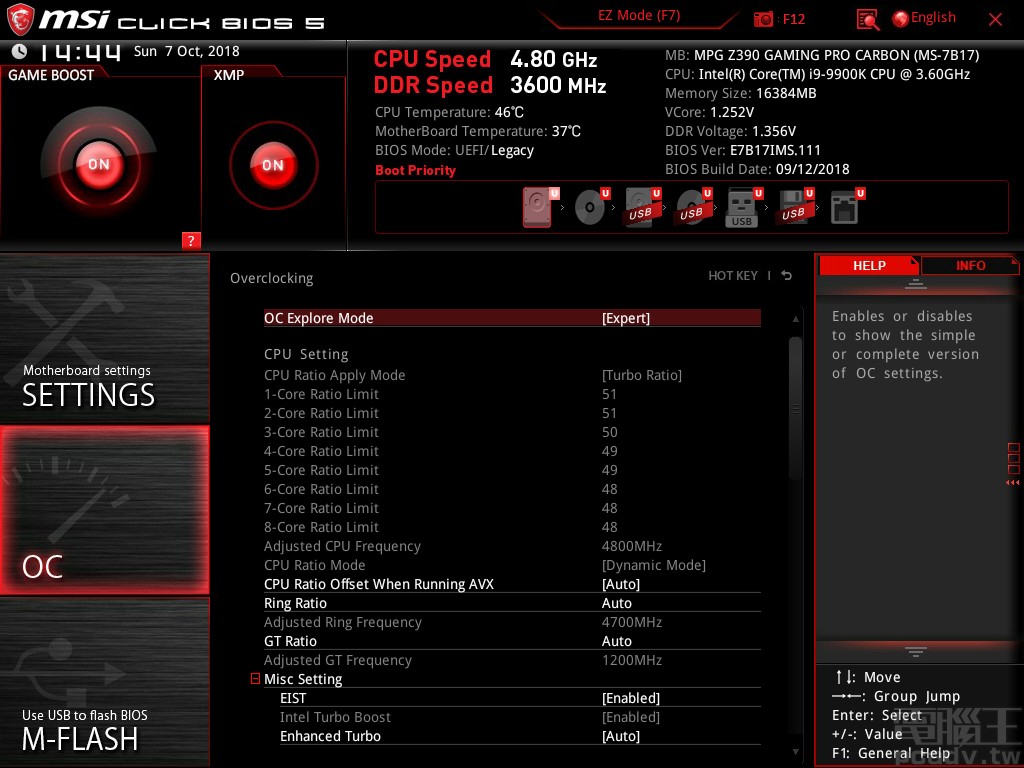Click the 1-Core Ratio Limit row
This screenshot has height=768, width=1024.
pyautogui.click(x=512, y=394)
